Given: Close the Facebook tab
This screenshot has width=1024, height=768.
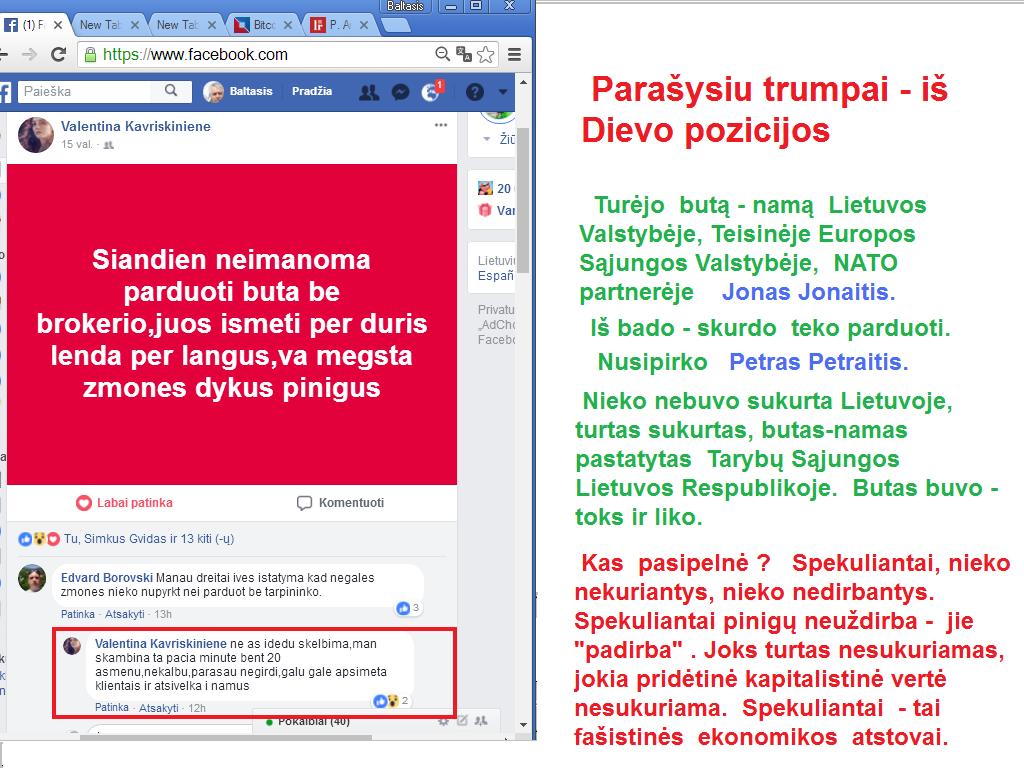Looking at the screenshot, I should pyautogui.click(x=57, y=25).
